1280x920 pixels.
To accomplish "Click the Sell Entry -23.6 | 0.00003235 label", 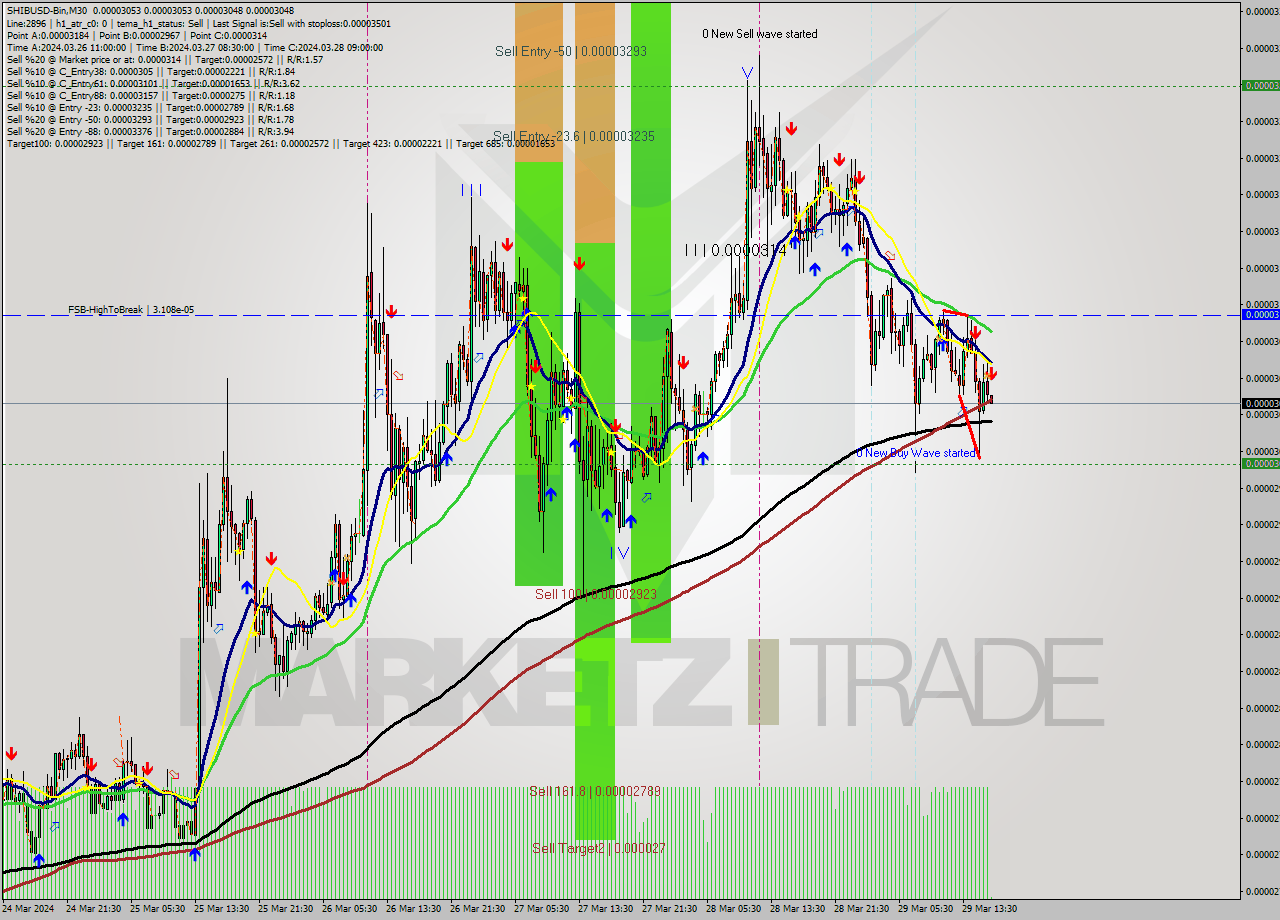I will point(574,136).
